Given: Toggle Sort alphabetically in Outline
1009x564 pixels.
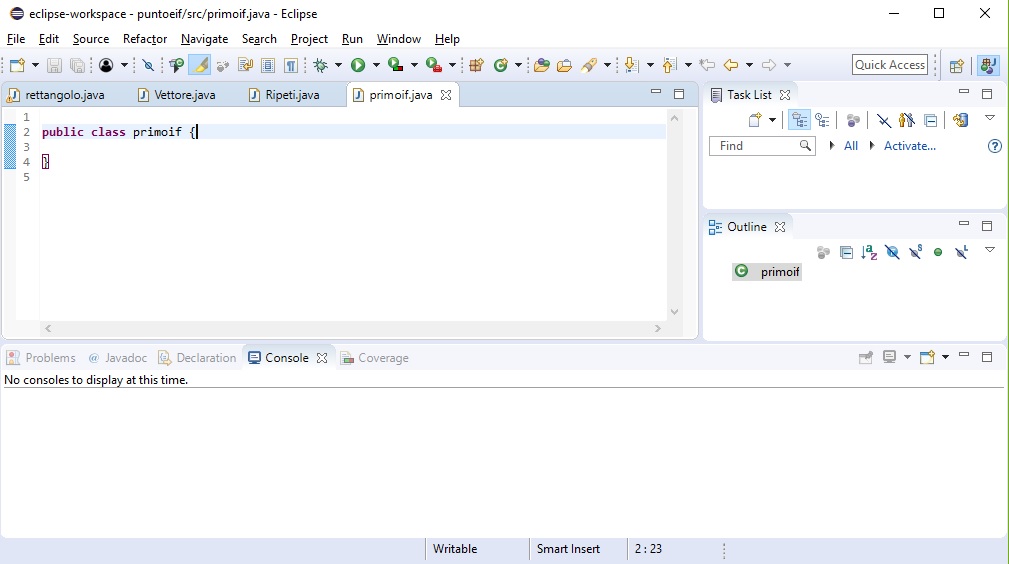Looking at the screenshot, I should click(869, 252).
